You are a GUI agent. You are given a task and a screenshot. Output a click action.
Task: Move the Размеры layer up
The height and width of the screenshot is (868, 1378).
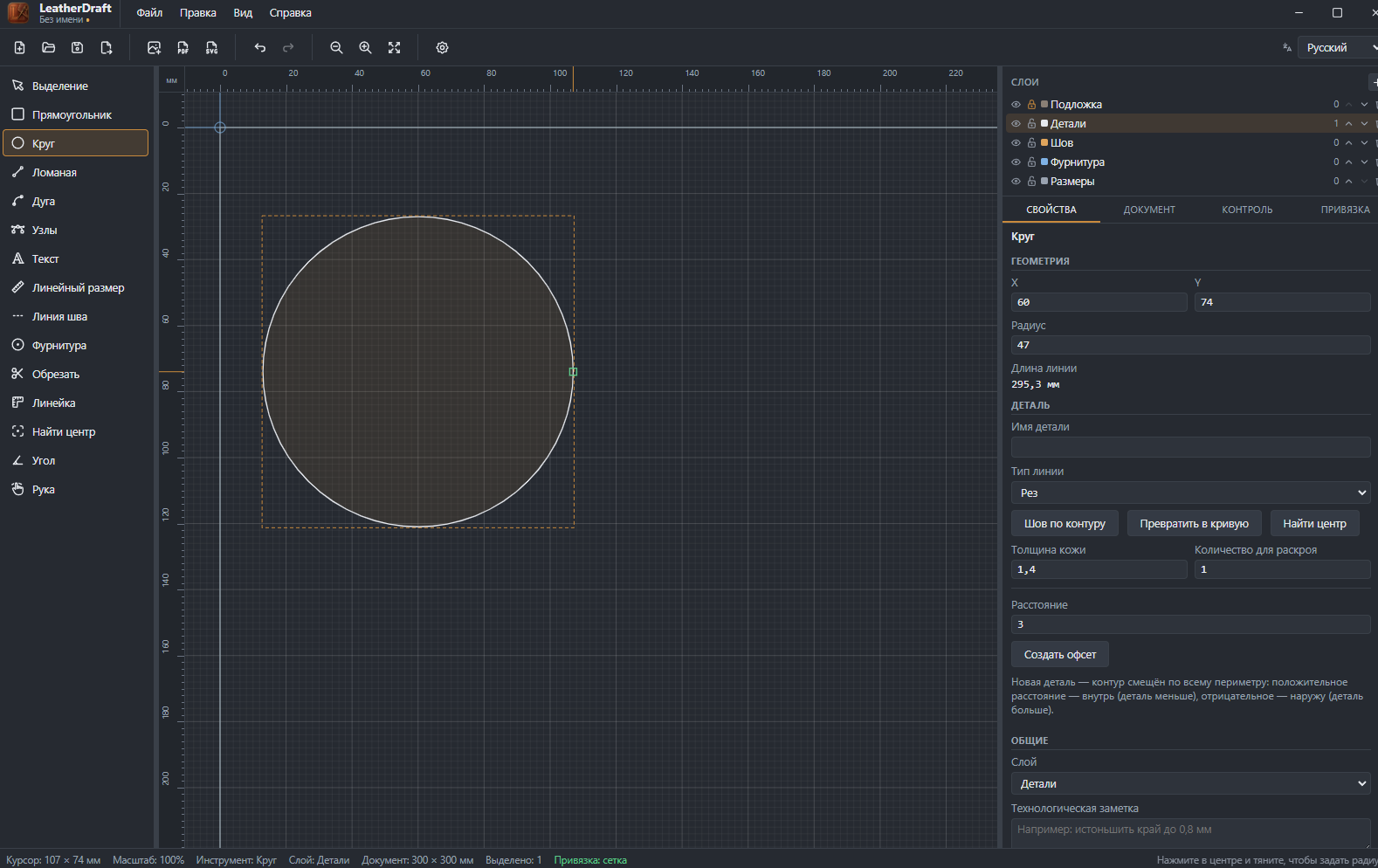[1349, 182]
